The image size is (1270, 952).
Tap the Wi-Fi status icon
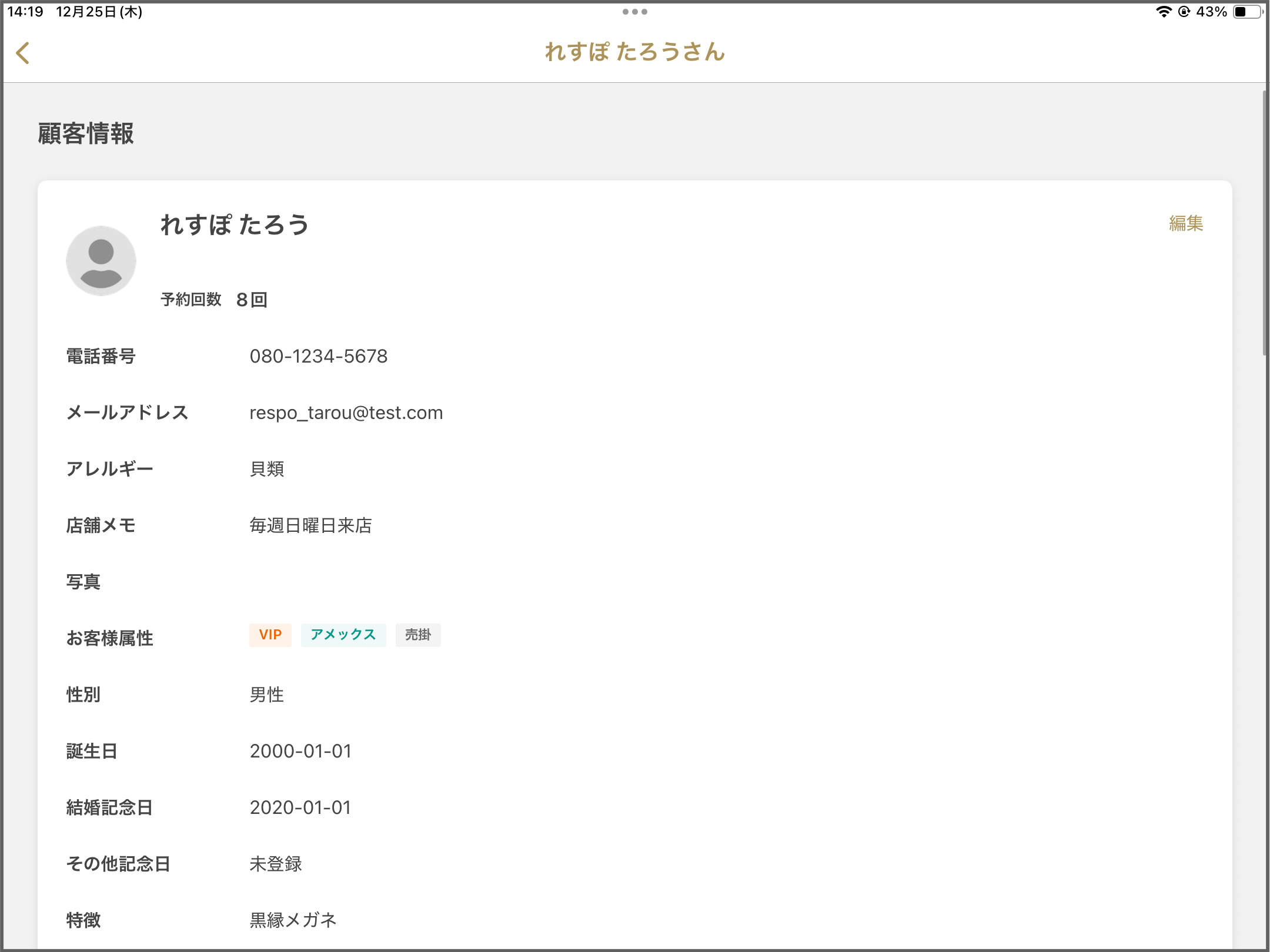[1163, 12]
